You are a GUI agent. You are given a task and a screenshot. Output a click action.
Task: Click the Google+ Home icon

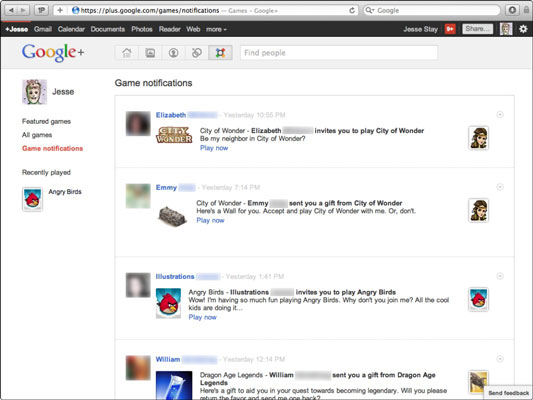pyautogui.click(x=127, y=53)
